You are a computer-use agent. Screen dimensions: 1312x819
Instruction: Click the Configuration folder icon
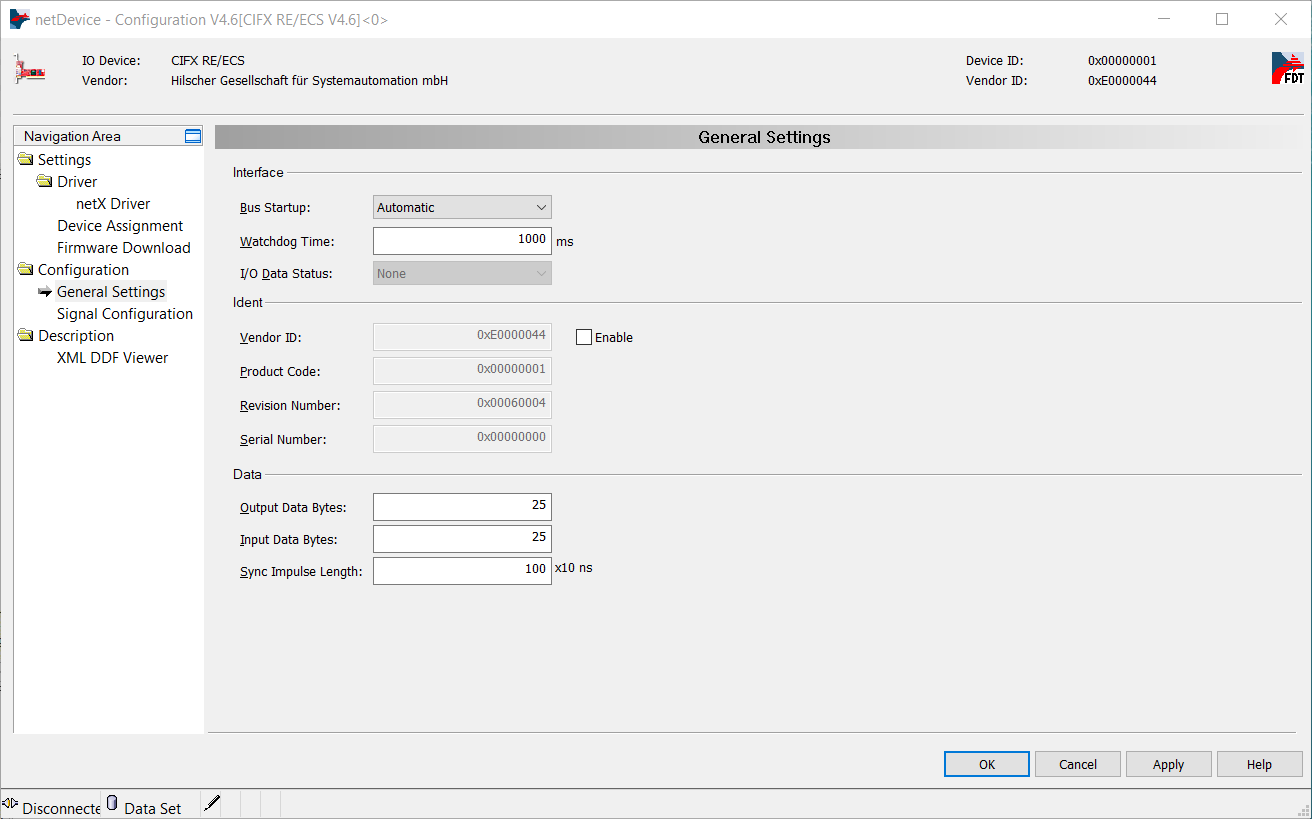point(25,270)
